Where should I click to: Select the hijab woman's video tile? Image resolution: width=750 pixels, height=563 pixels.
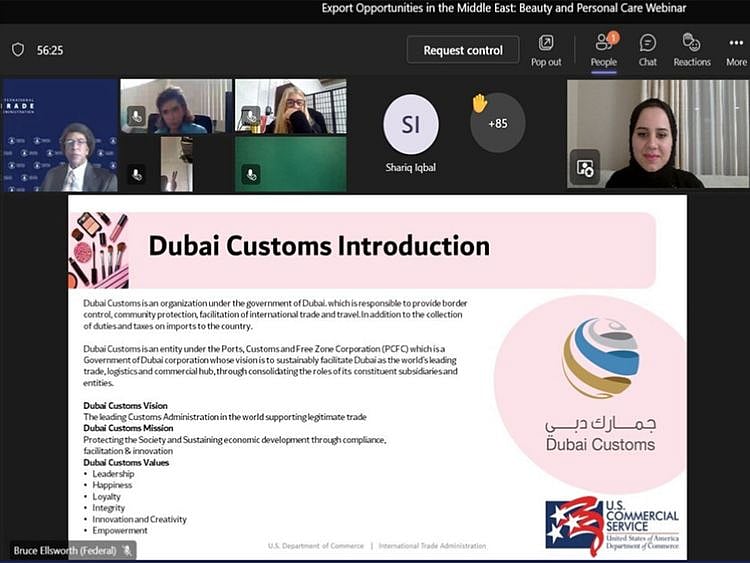(x=658, y=133)
